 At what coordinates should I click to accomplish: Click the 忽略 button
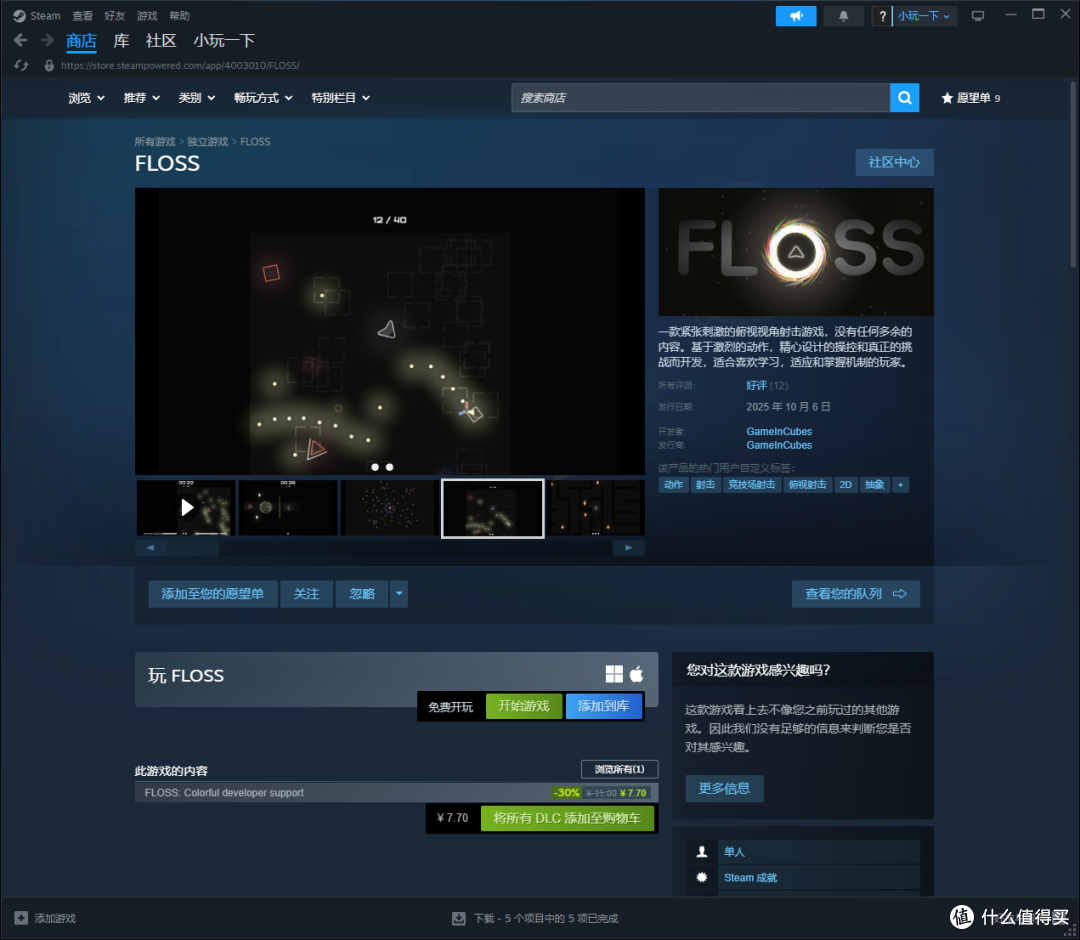[x=362, y=594]
